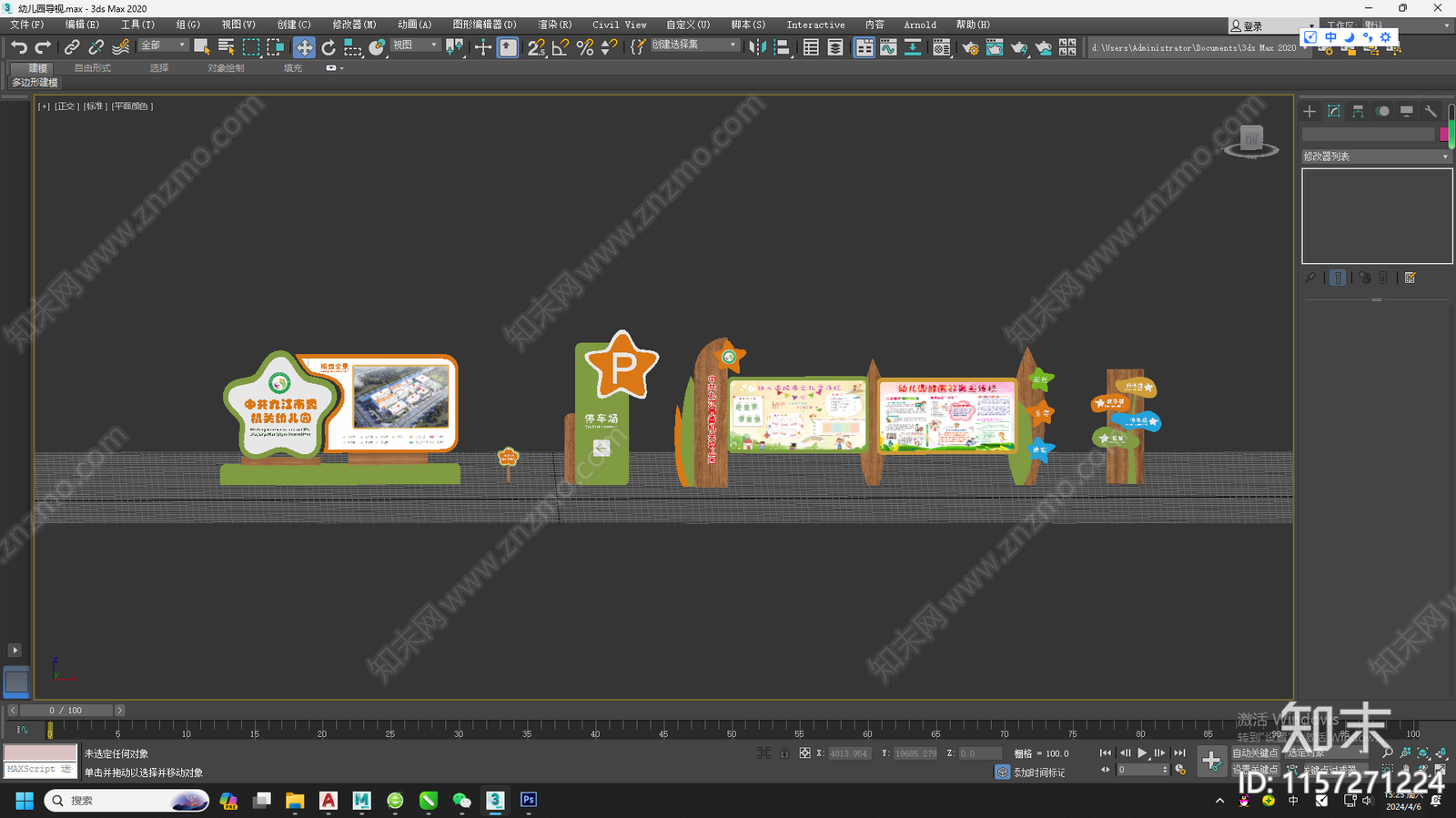The height and width of the screenshot is (818, 1456).
Task: Open 选定对象 key target dropdown
Action: 1327,752
